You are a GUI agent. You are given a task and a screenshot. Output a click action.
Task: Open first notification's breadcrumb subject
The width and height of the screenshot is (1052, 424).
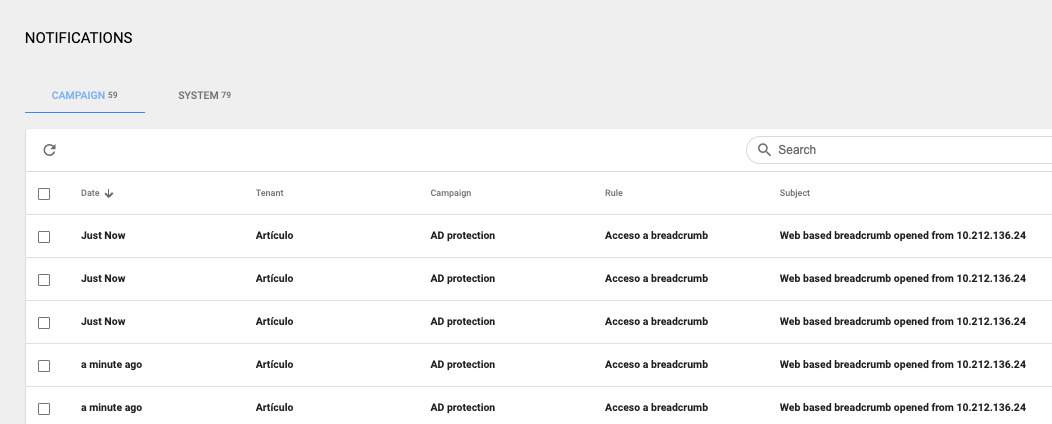click(902, 235)
